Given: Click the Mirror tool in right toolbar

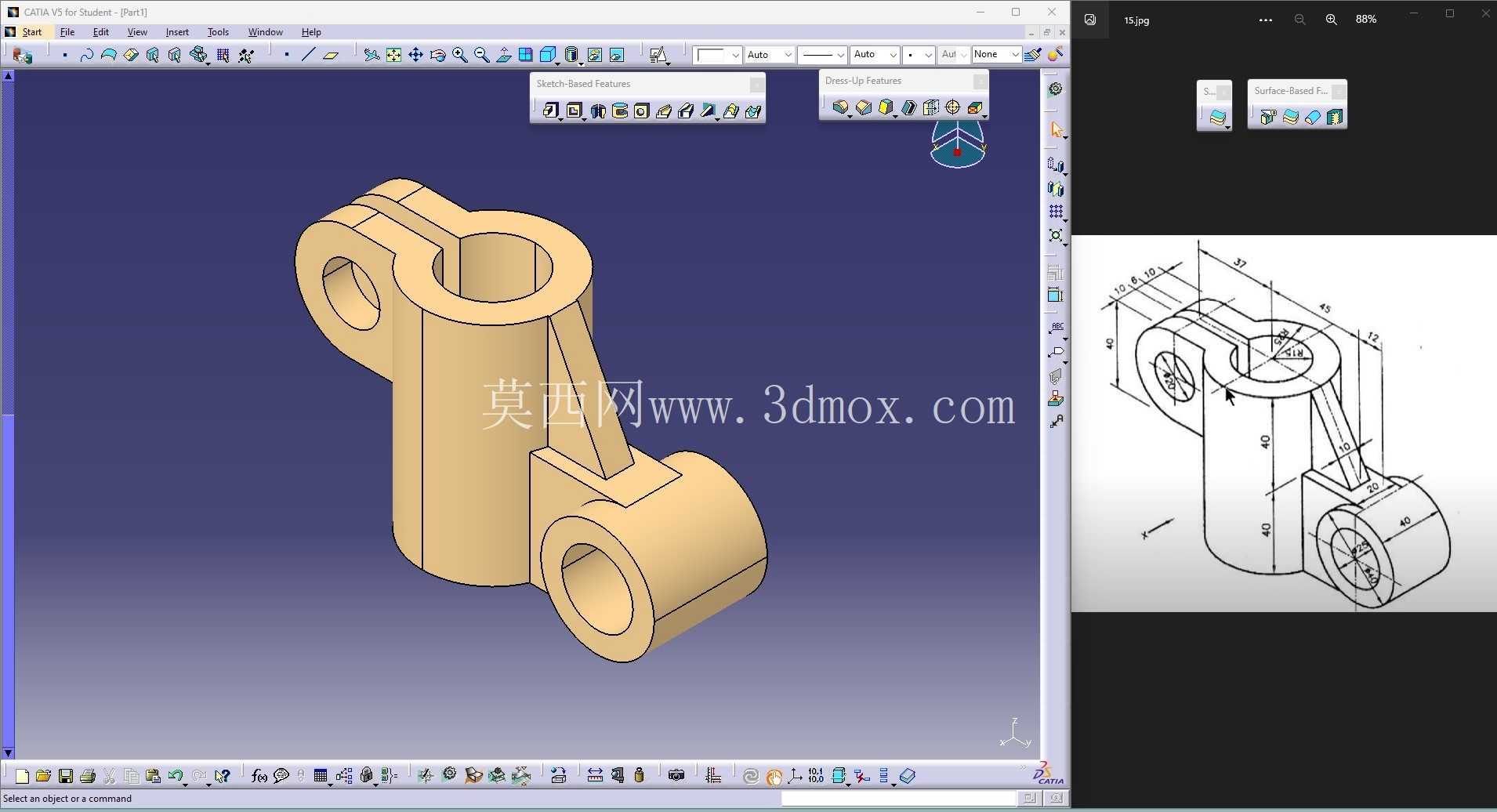Looking at the screenshot, I should (1056, 189).
